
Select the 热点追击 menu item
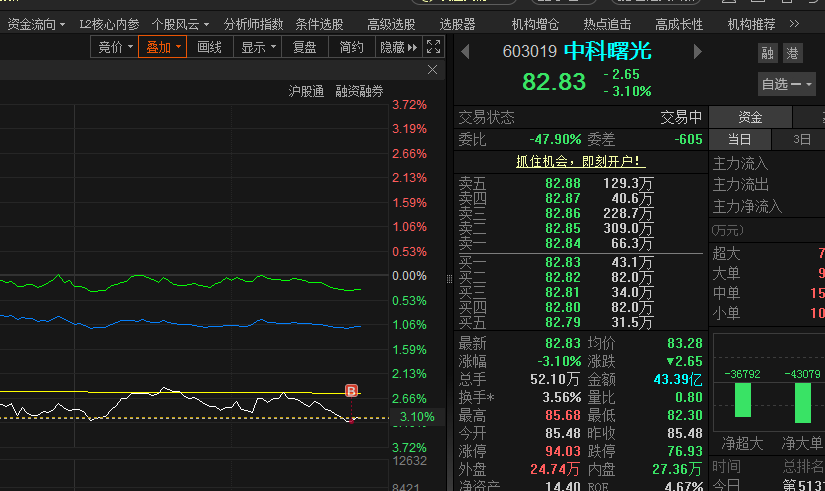[x=607, y=24]
